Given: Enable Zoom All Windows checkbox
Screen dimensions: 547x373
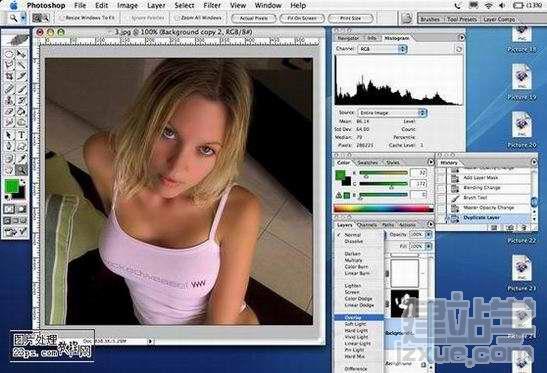Looking at the screenshot, I should [177, 18].
